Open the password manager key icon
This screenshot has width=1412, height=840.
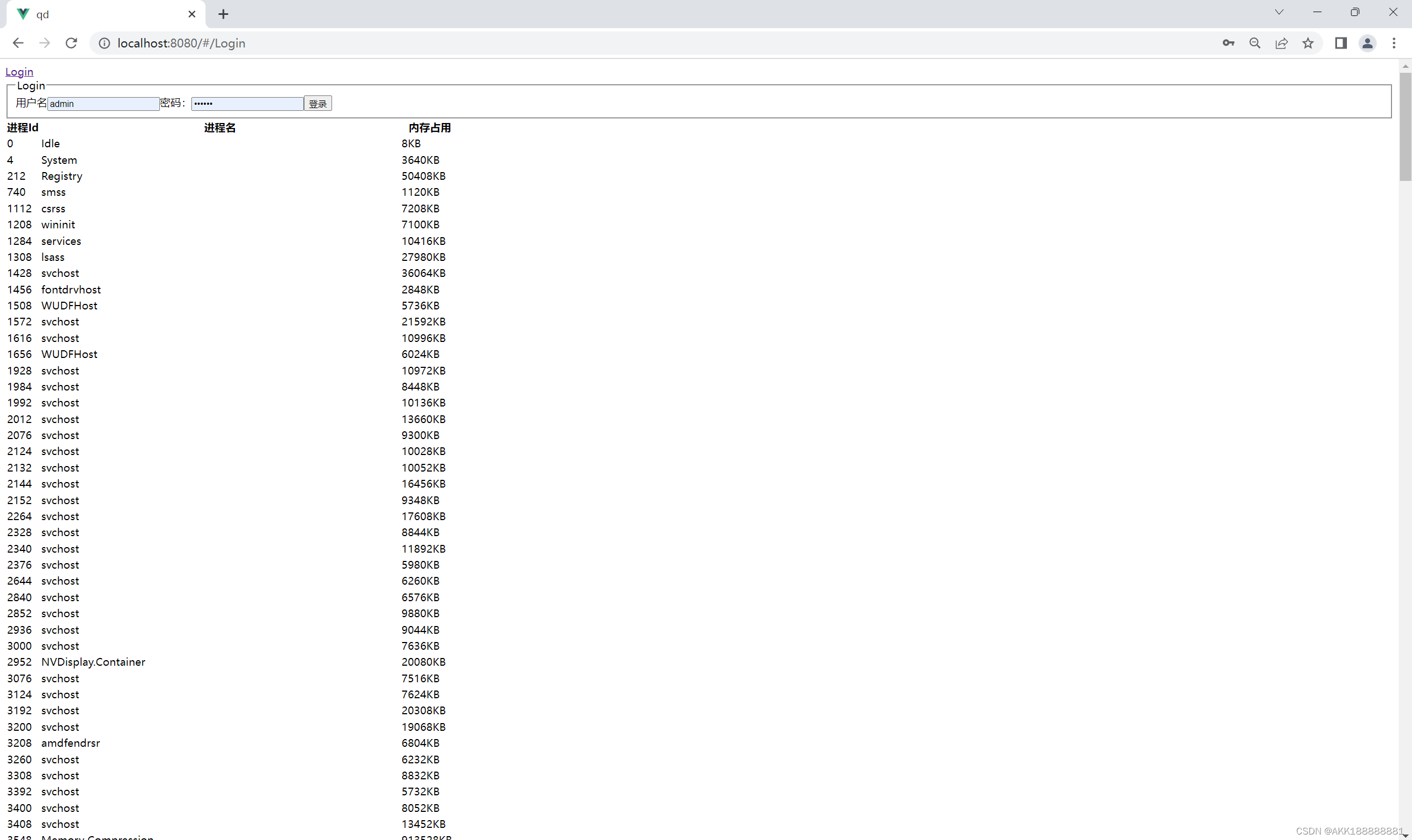[1228, 43]
